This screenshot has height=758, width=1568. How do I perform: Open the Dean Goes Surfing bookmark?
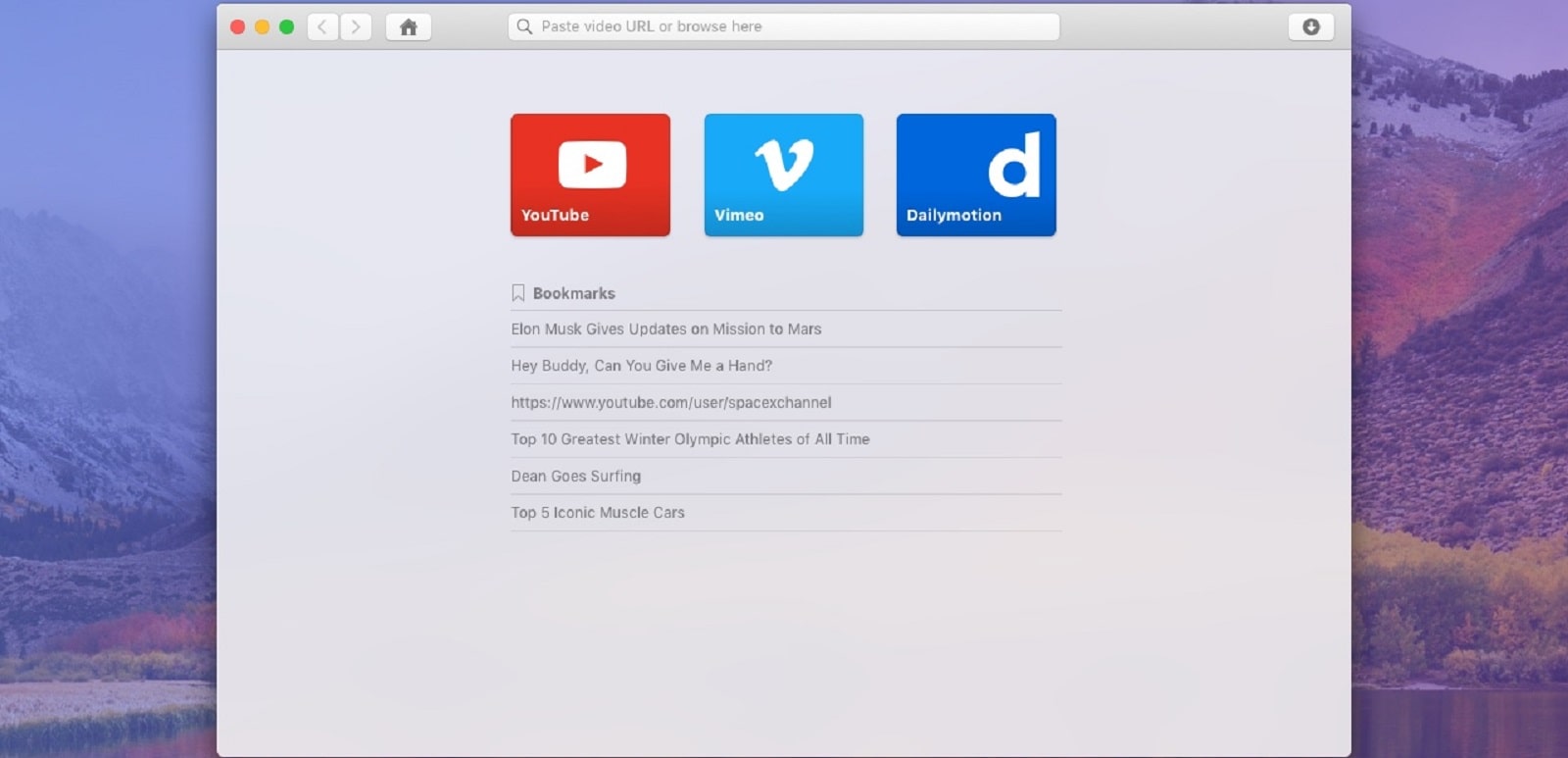pos(786,476)
